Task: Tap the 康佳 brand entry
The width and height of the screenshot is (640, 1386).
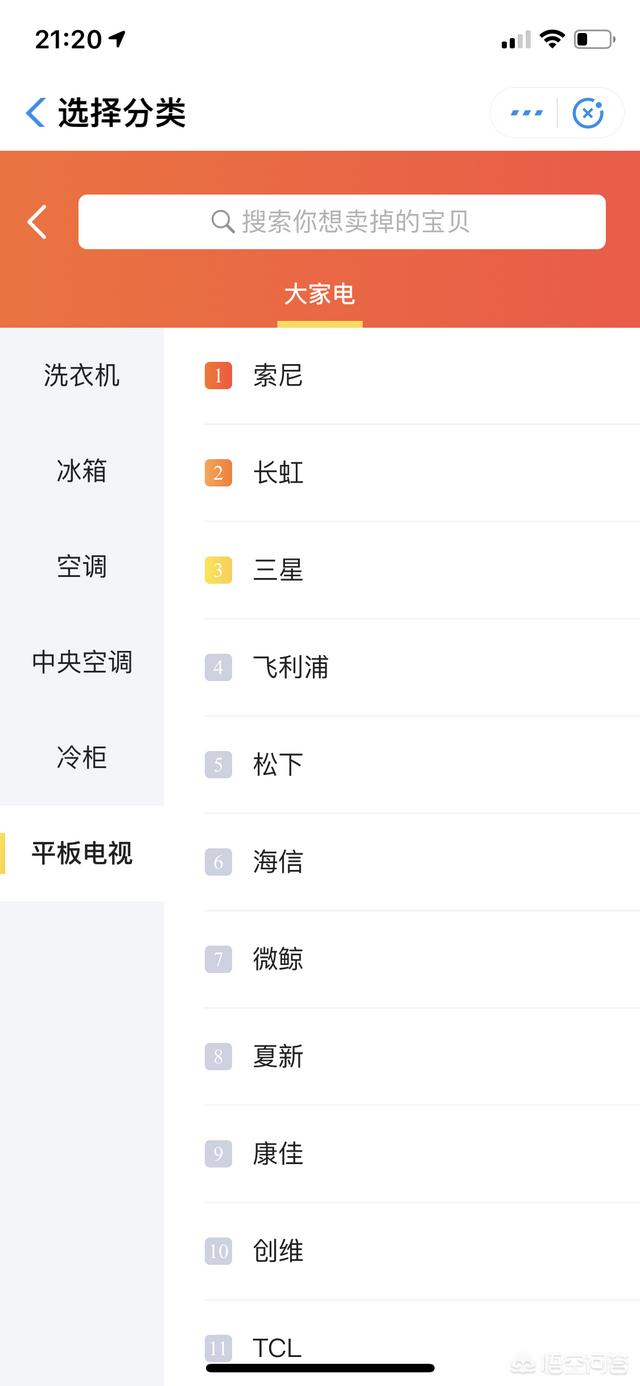Action: 278,1154
